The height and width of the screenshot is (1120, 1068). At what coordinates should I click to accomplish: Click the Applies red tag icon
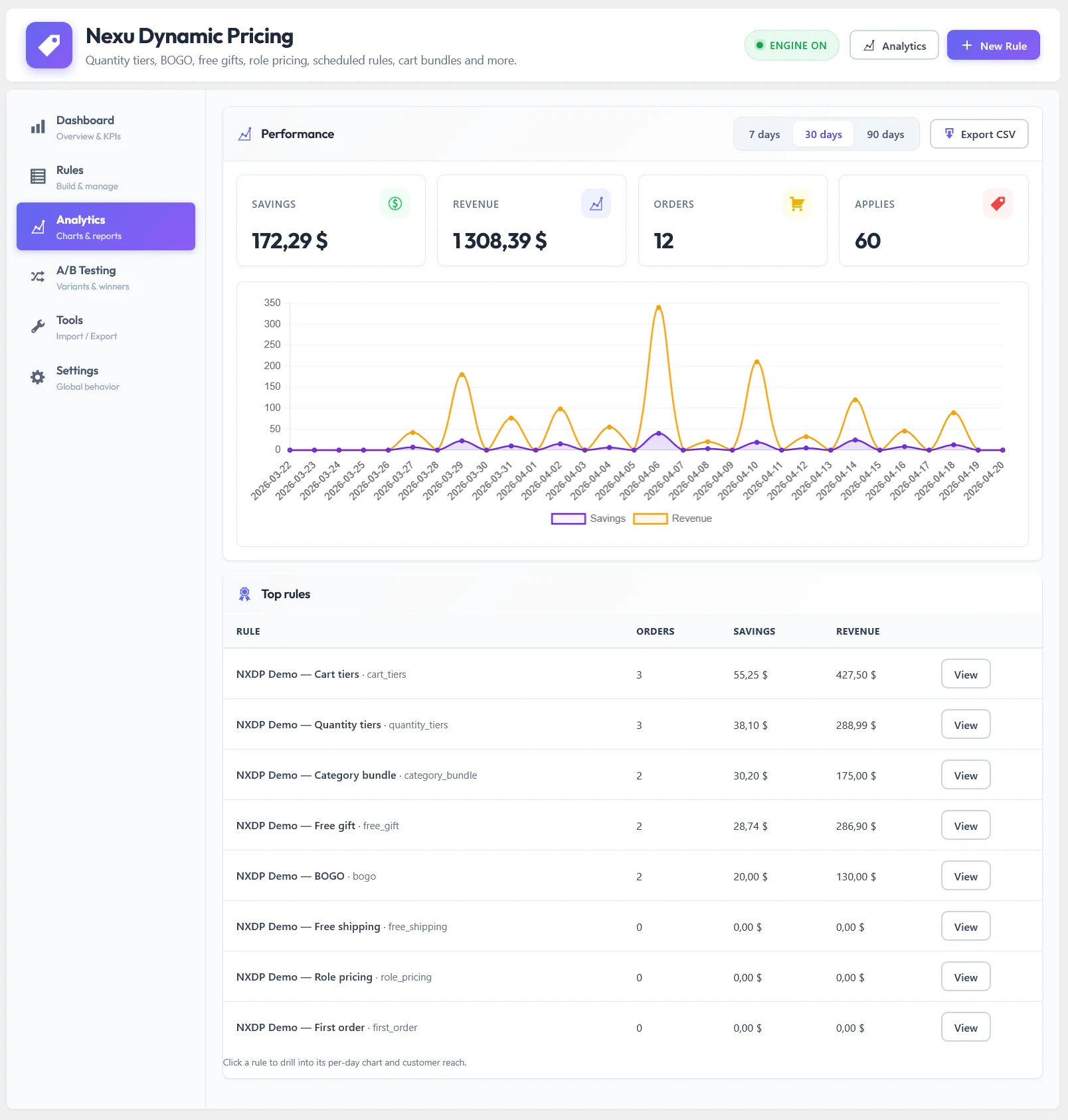[x=998, y=204]
